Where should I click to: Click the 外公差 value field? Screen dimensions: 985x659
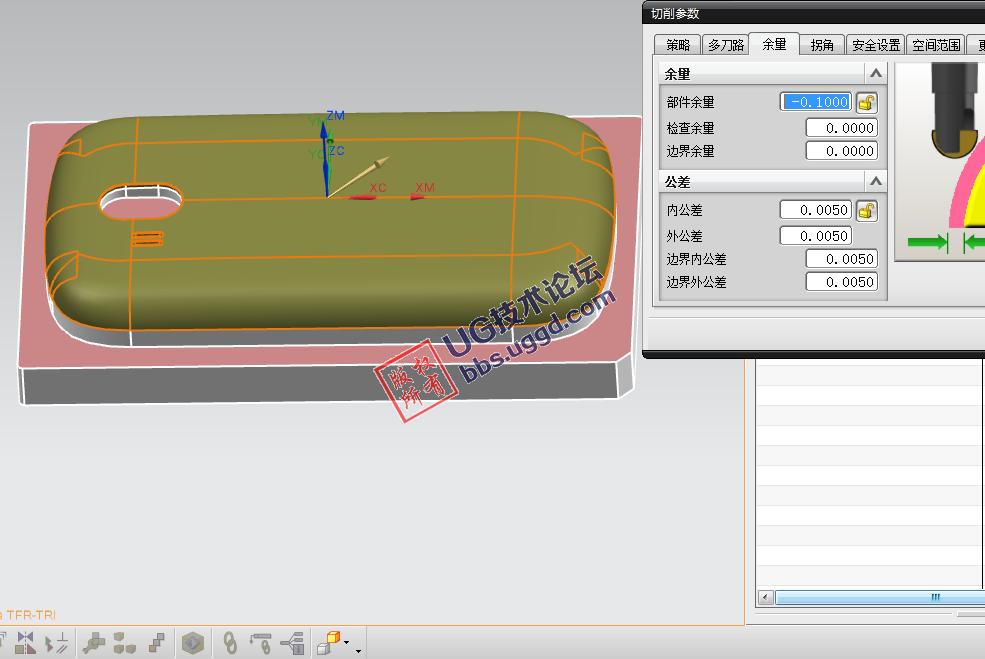point(815,236)
